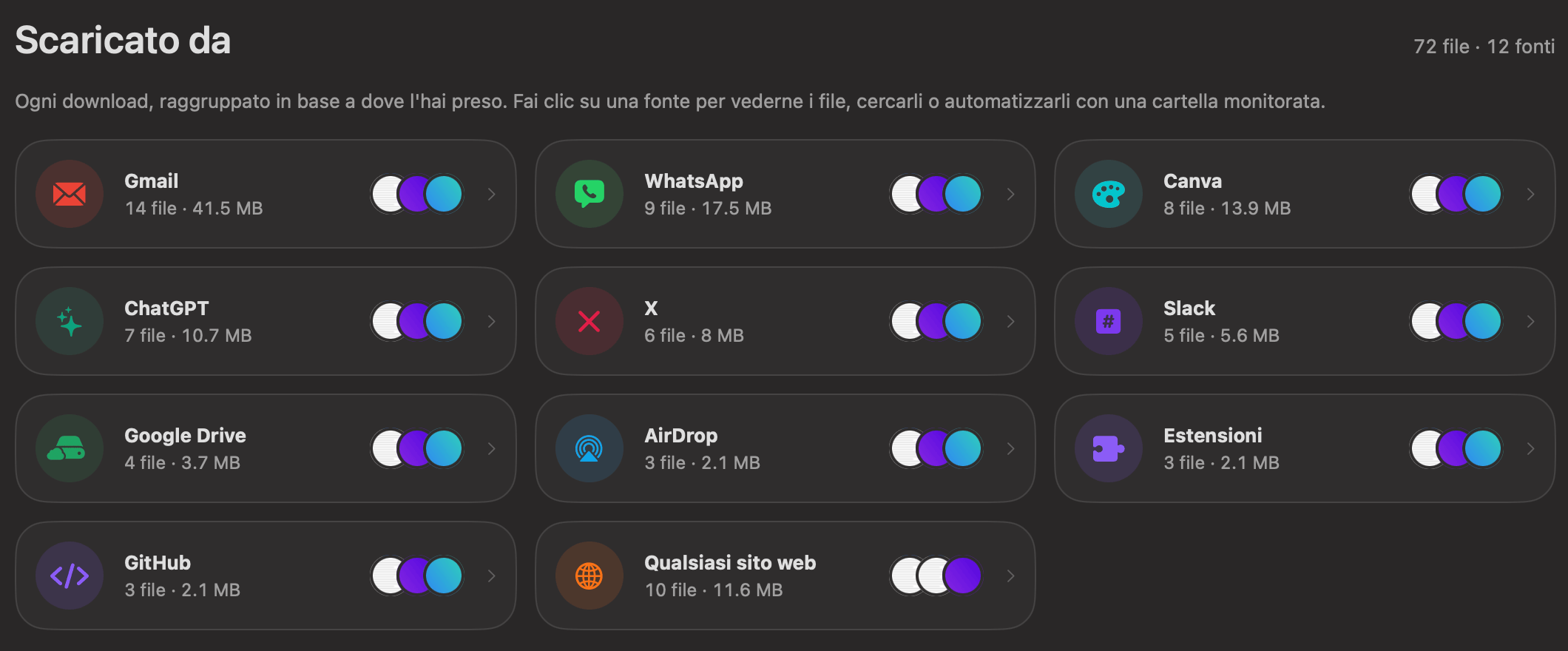
Task: Click '4 file · 3.7 MB' text
Action: [x=182, y=463]
